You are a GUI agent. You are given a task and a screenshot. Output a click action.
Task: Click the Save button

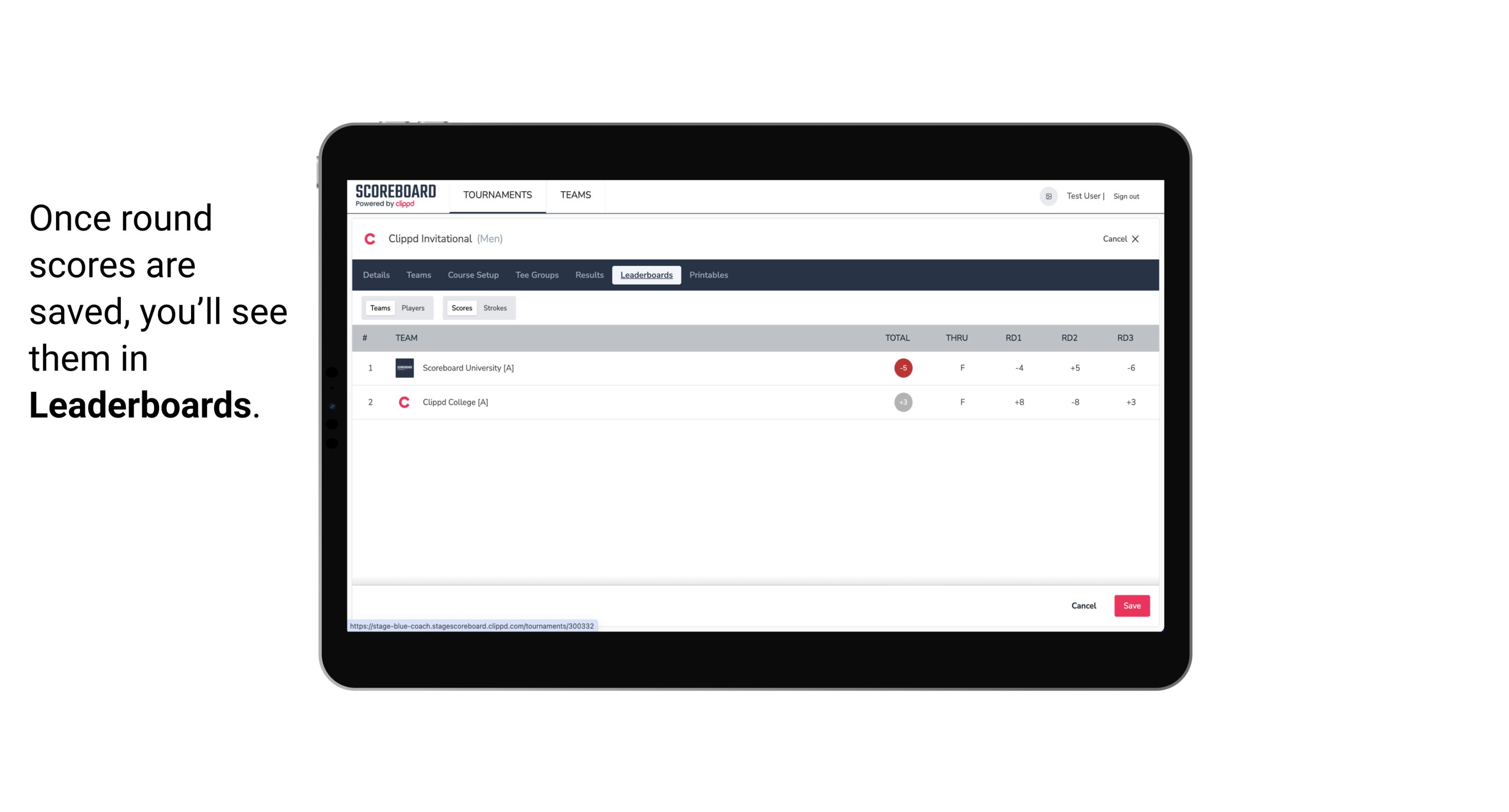(1131, 605)
